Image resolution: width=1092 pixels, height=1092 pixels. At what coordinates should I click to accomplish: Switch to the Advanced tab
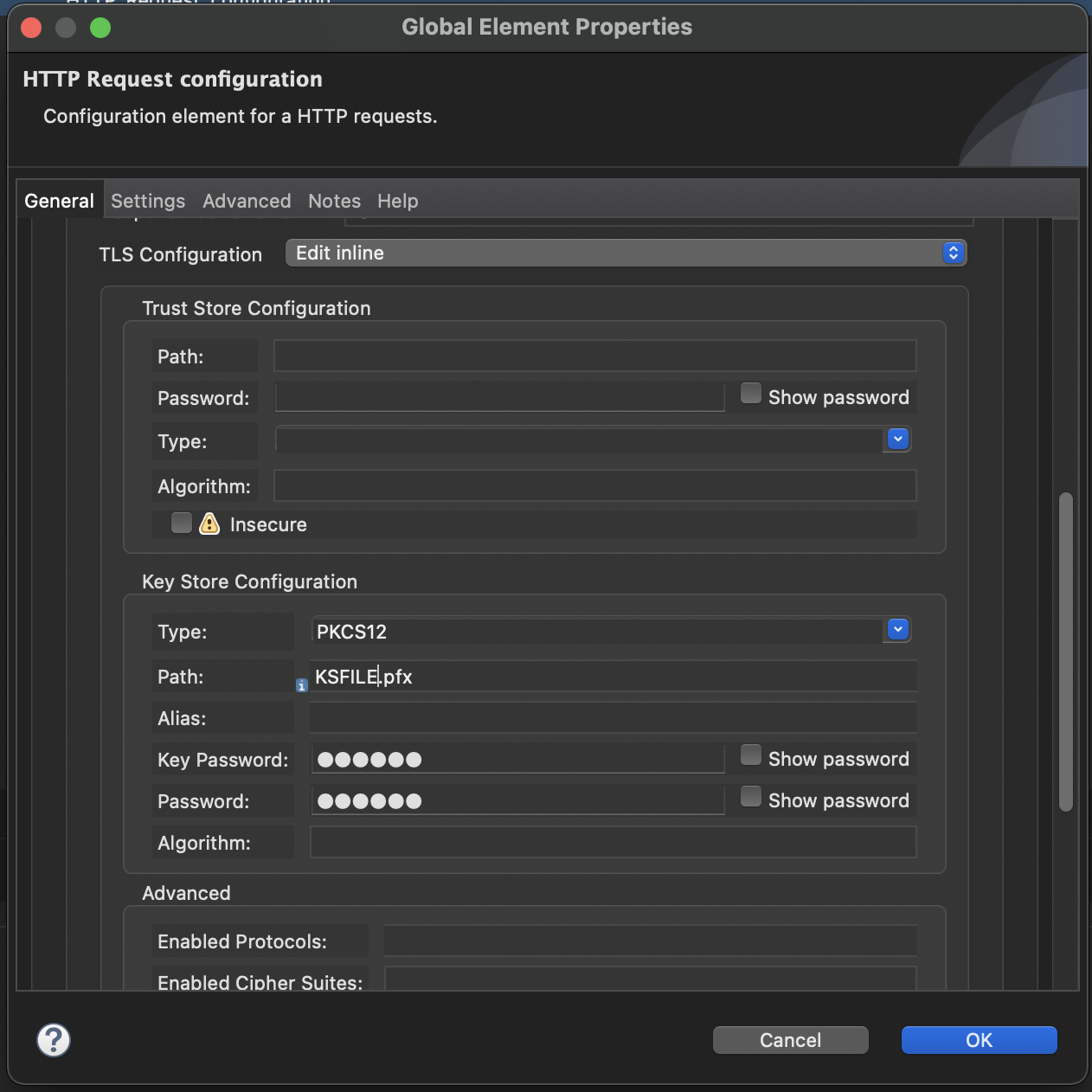point(247,201)
